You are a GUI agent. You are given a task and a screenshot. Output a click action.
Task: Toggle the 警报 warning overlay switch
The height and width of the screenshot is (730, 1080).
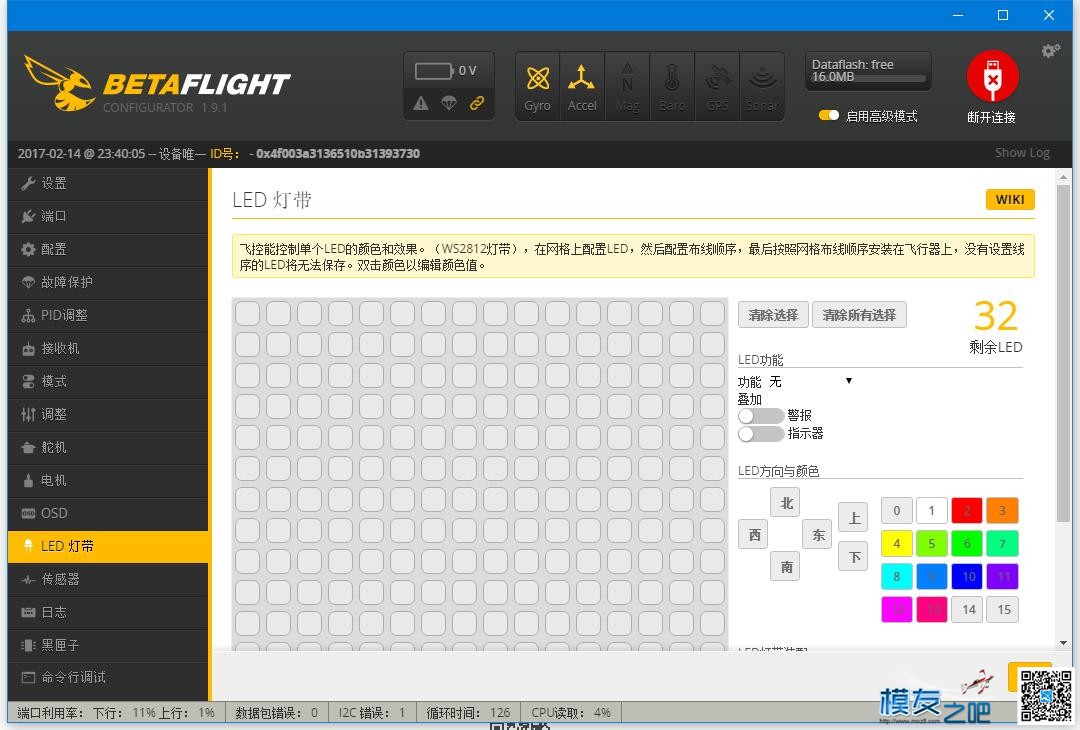tap(760, 416)
